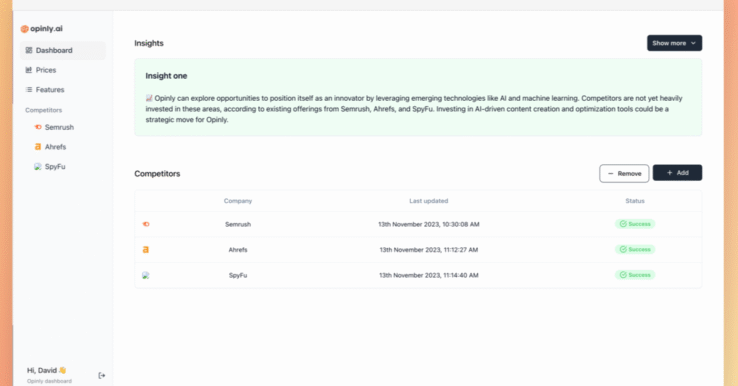Click the opinly.ai logo icon
The image size is (738, 386).
[x=24, y=29]
